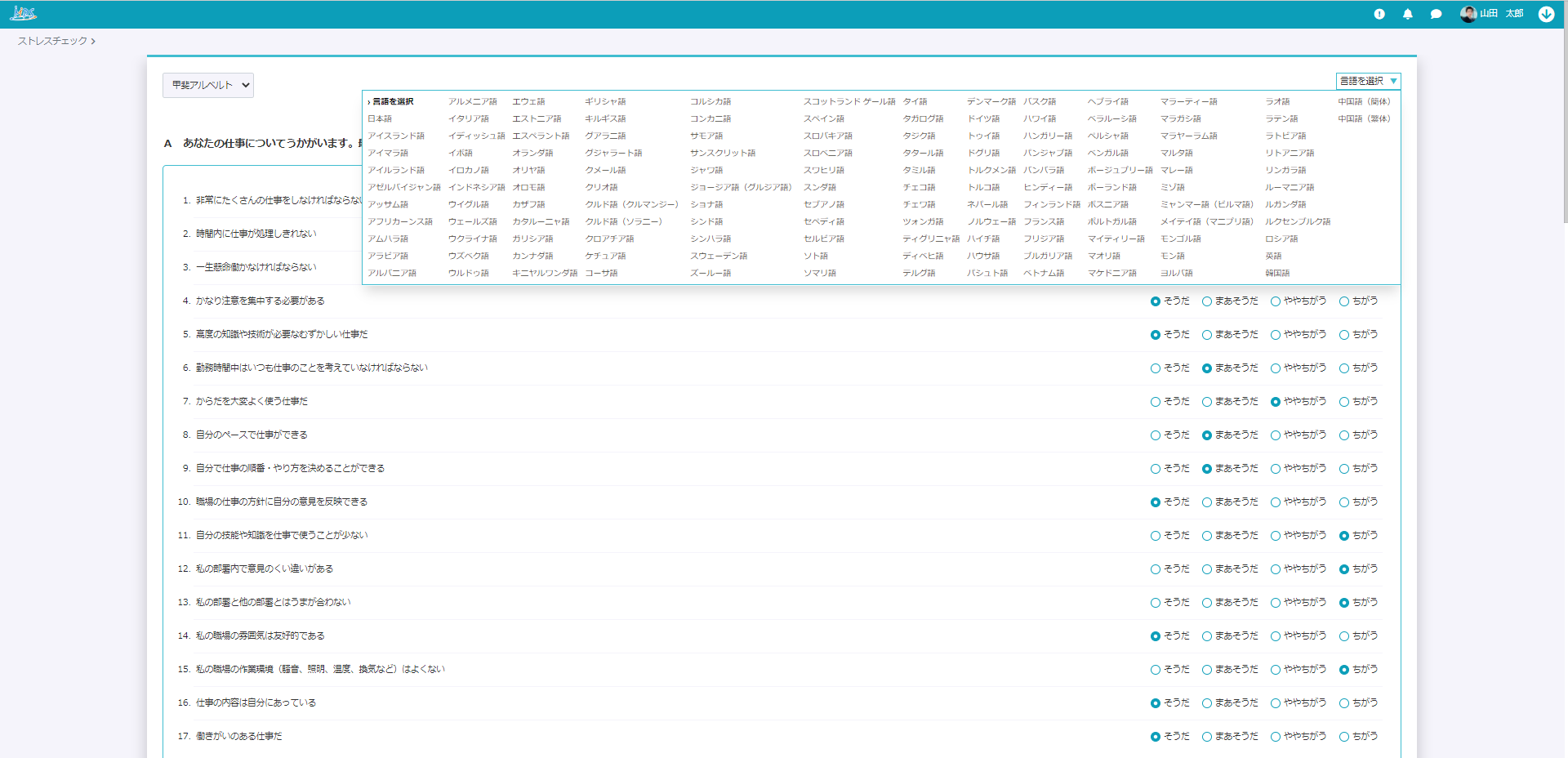Open the notification bell
The image size is (1568, 758).
(x=1408, y=14)
